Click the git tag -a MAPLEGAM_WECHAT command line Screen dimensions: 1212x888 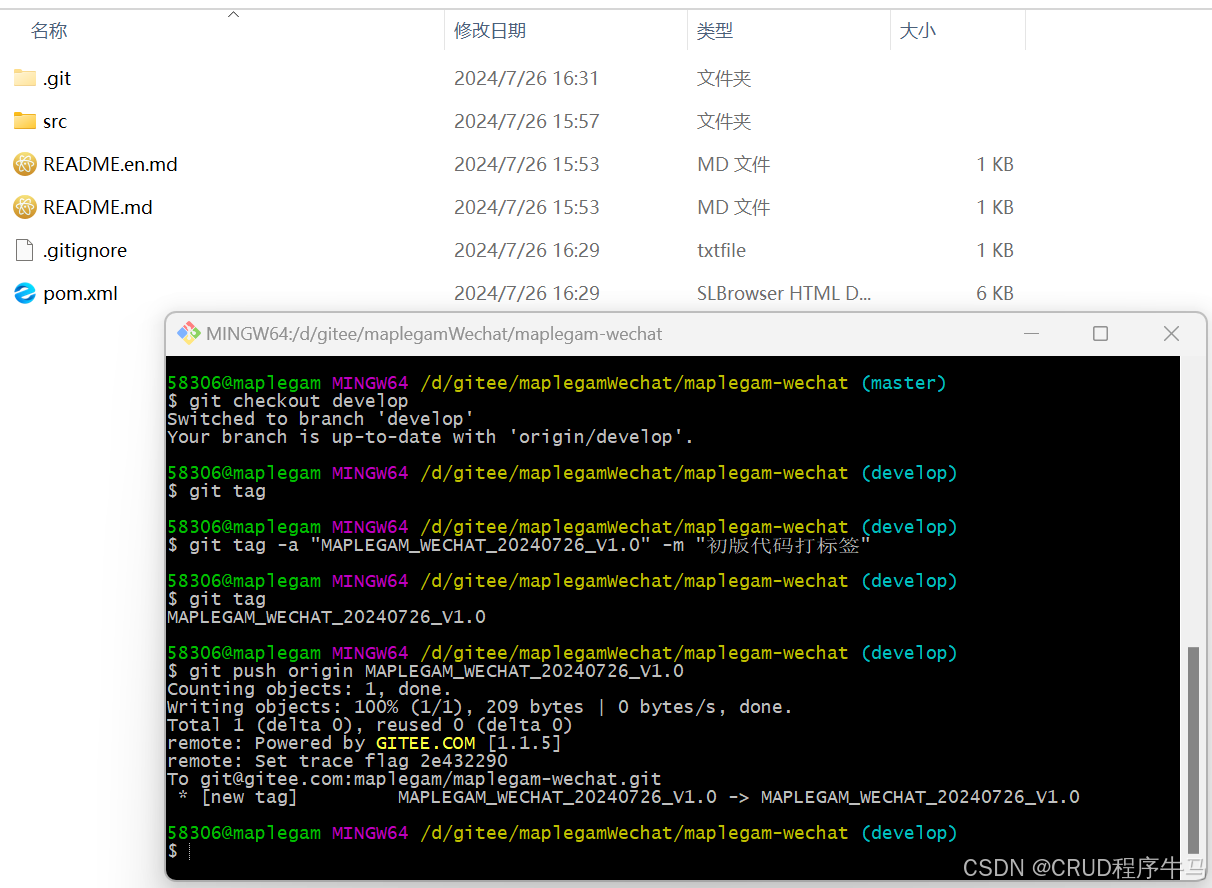pos(519,545)
